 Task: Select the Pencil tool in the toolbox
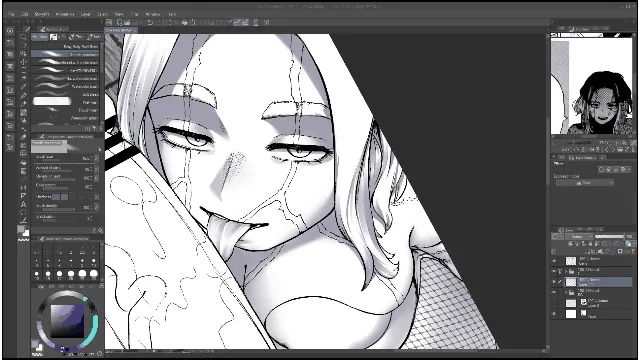[23, 104]
